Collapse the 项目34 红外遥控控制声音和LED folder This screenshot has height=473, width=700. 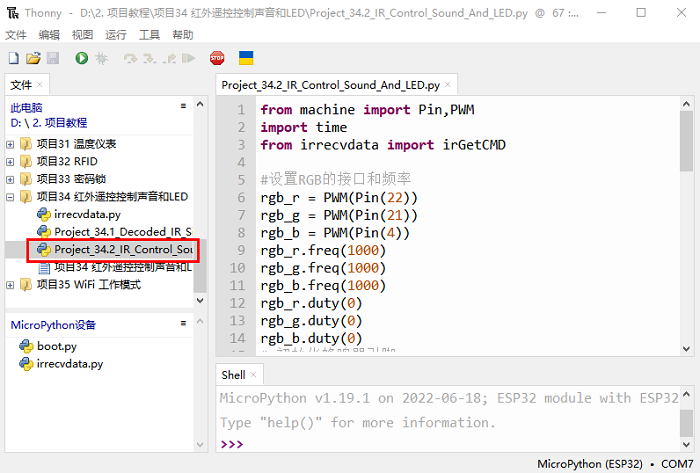point(11,196)
